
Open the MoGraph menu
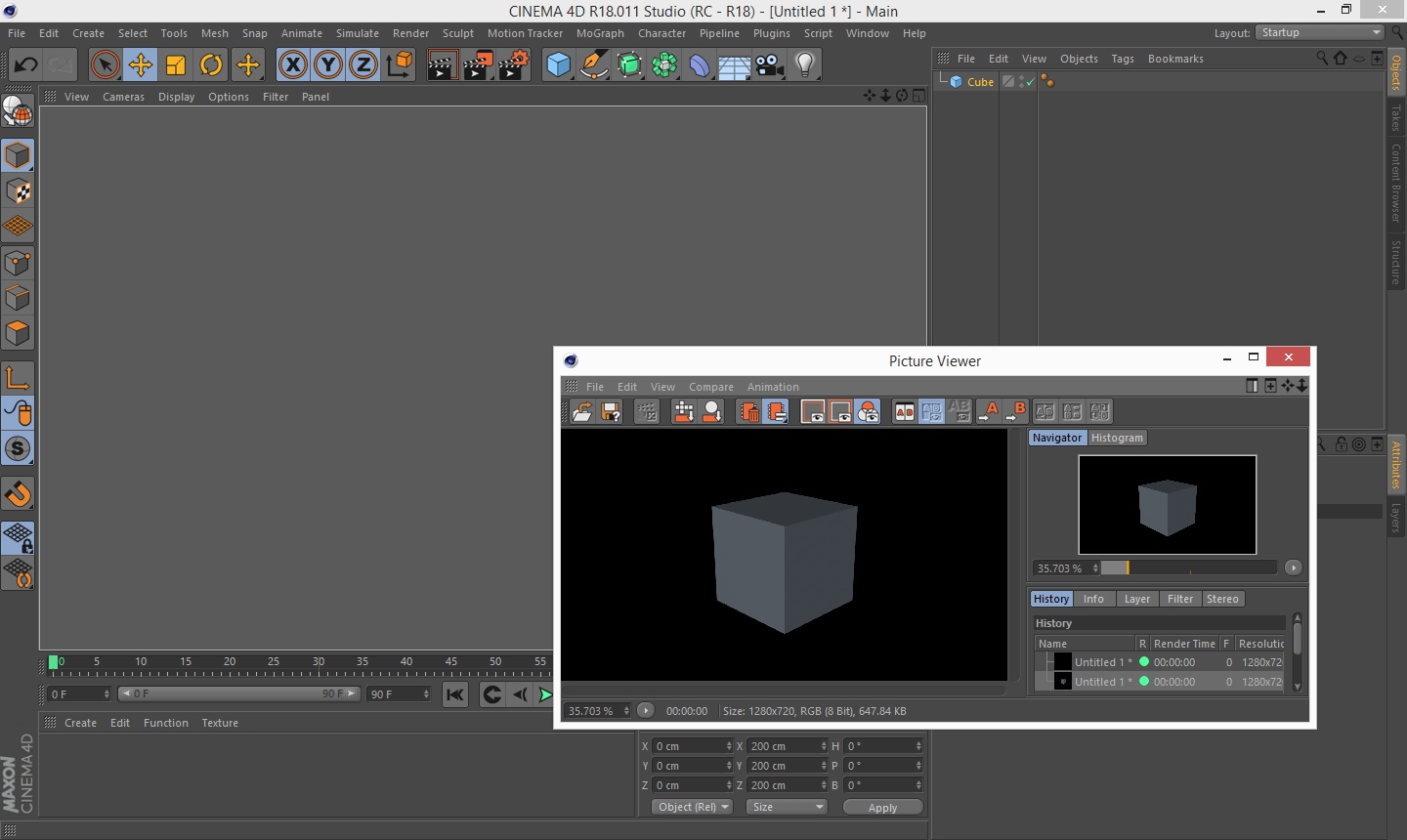599,33
